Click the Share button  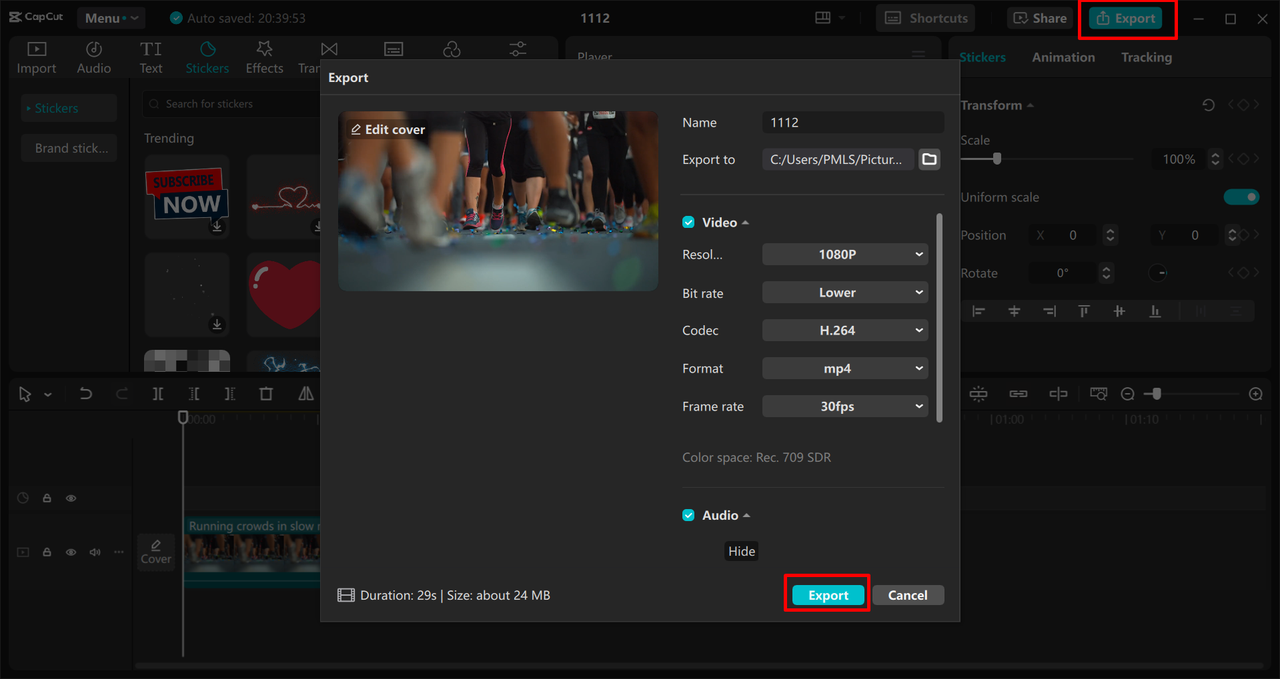1040,18
